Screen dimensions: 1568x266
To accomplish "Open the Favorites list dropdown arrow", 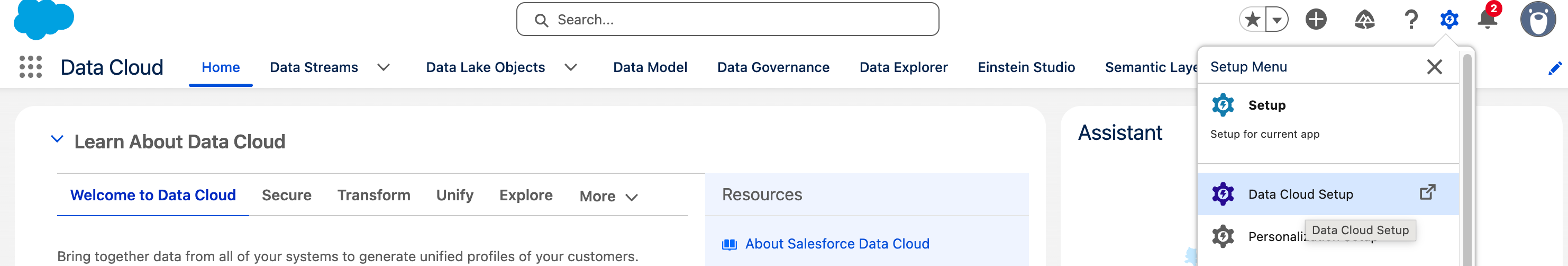I will [1277, 20].
